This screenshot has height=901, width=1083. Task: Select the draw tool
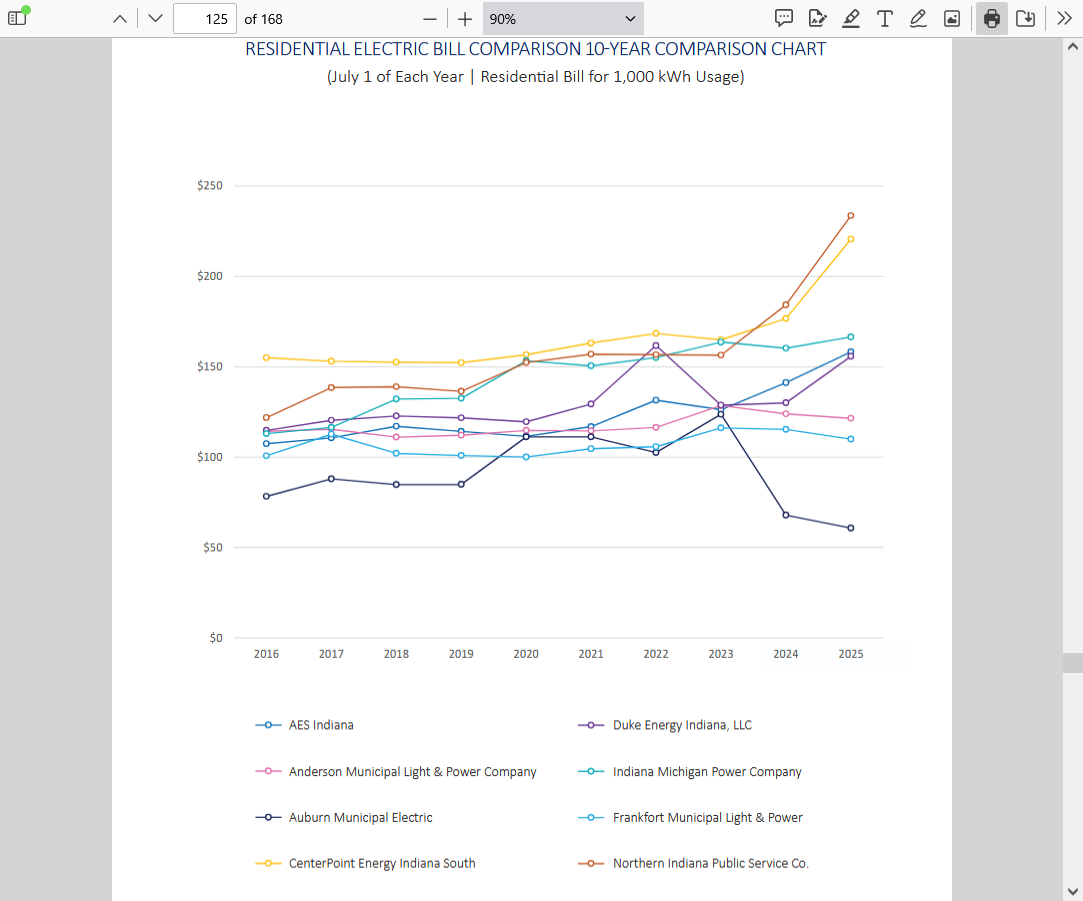click(918, 18)
